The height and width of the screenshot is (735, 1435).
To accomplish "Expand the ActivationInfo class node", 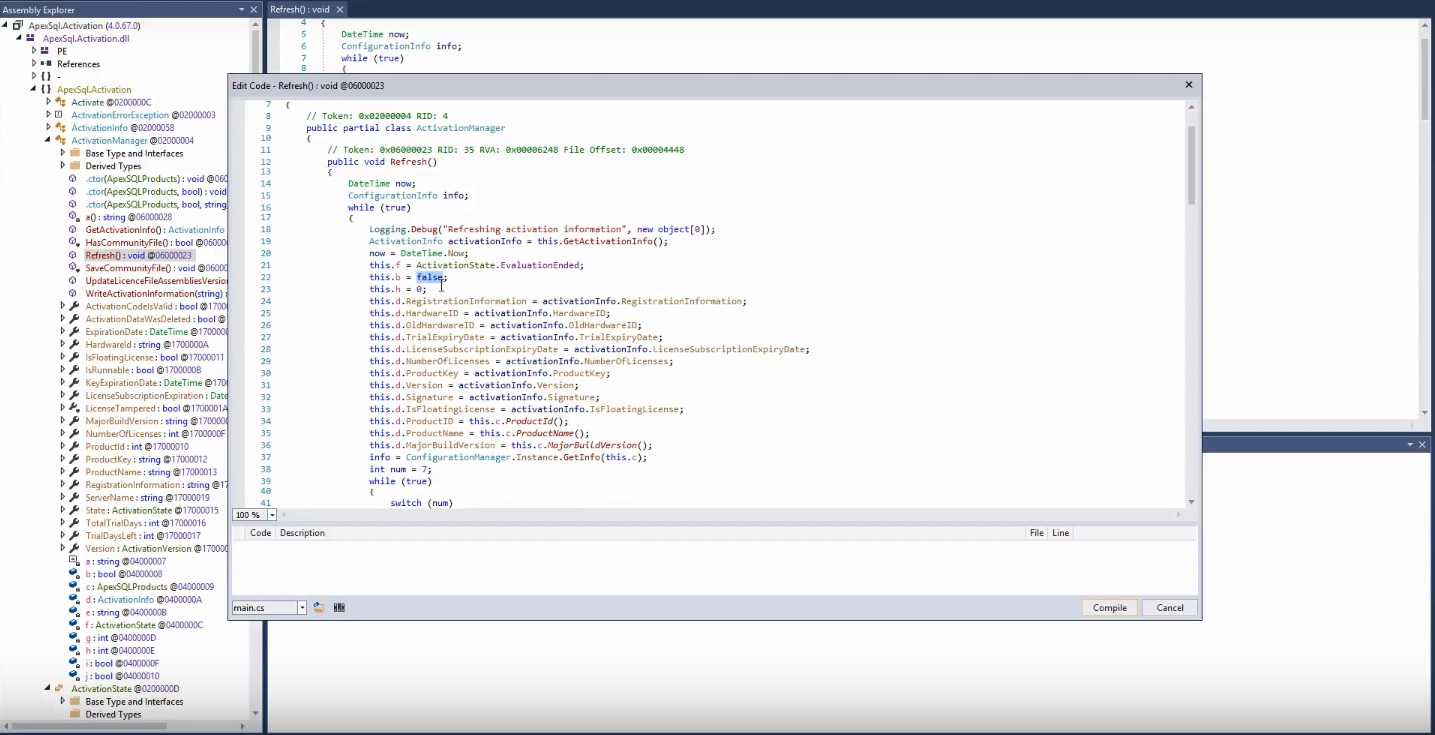I will (48, 128).
